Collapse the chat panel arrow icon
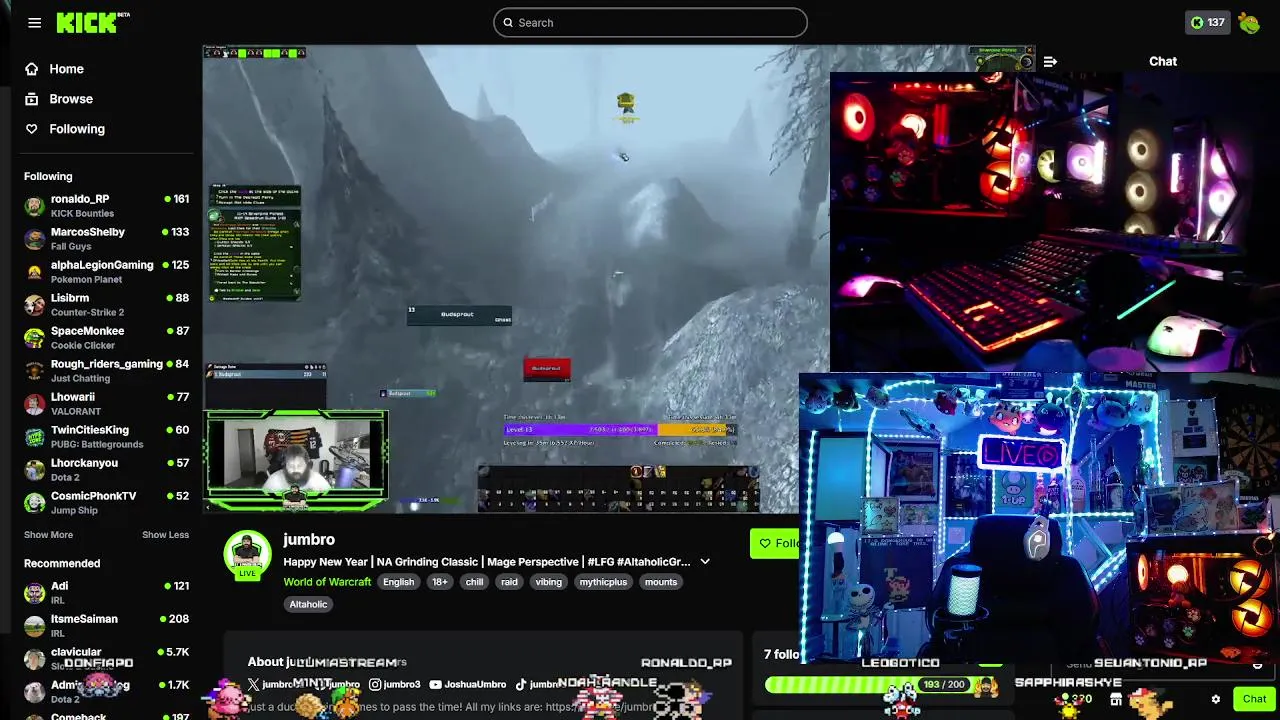Image resolution: width=1280 pixels, height=720 pixels. (1050, 61)
